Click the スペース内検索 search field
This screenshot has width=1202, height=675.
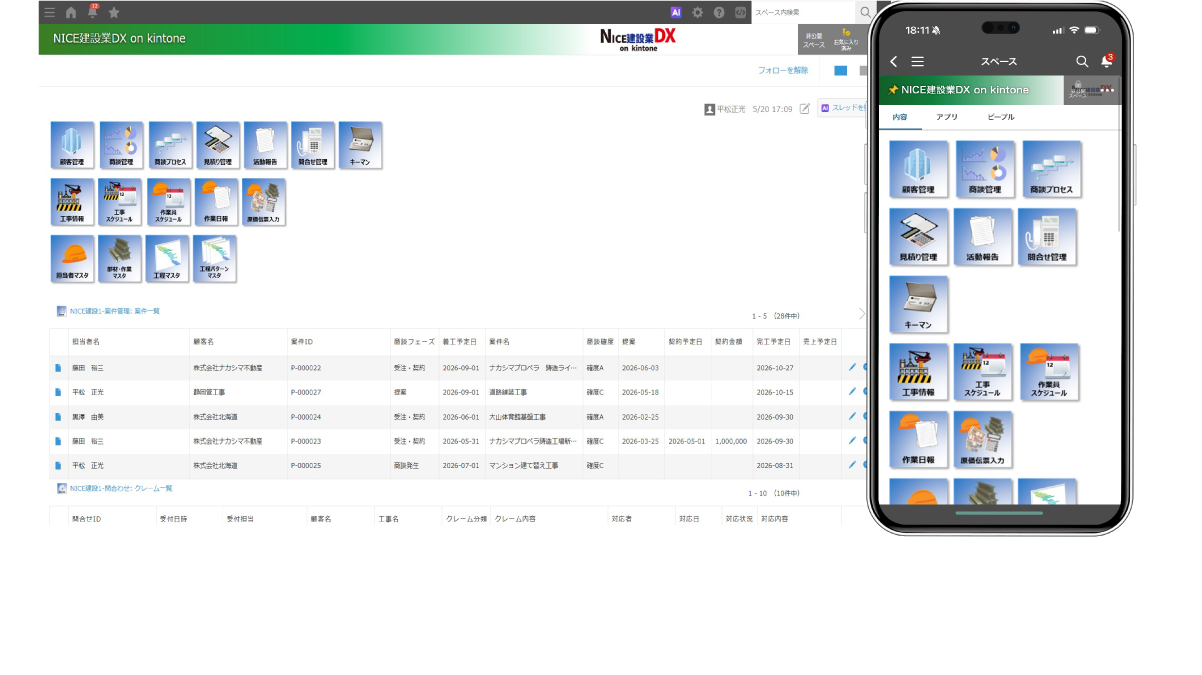point(803,12)
